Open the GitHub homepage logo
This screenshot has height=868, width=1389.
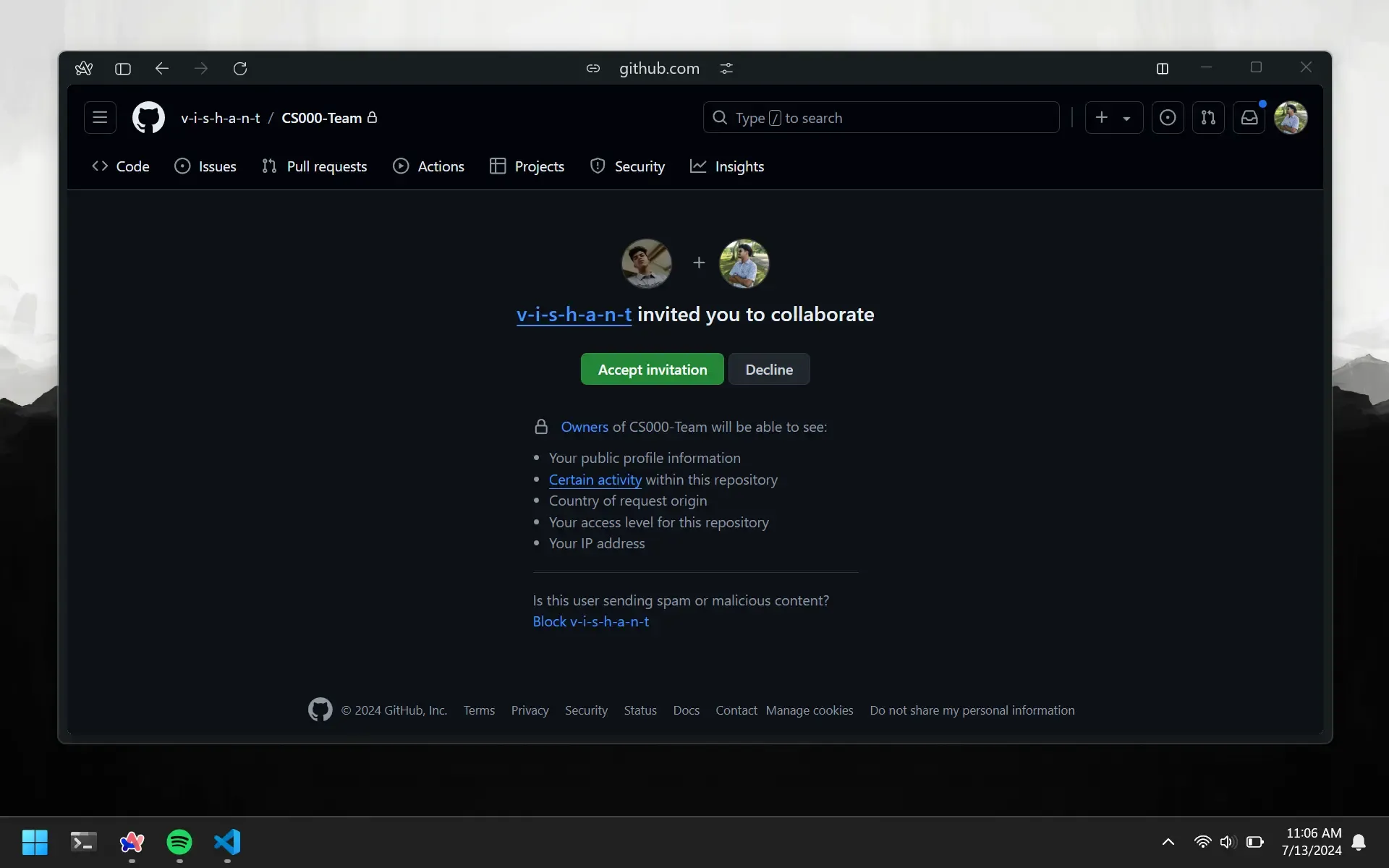[x=148, y=117]
